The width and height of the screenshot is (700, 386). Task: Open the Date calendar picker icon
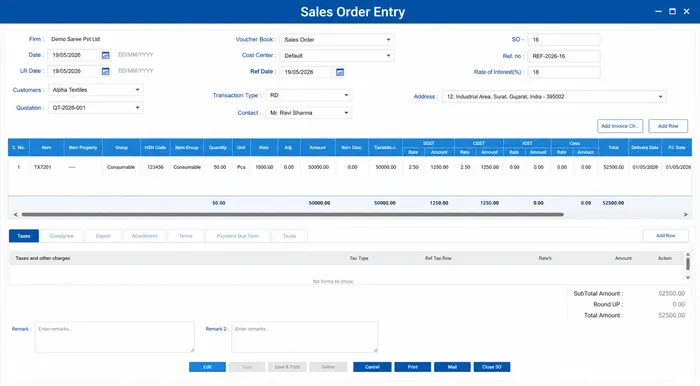[105, 55]
